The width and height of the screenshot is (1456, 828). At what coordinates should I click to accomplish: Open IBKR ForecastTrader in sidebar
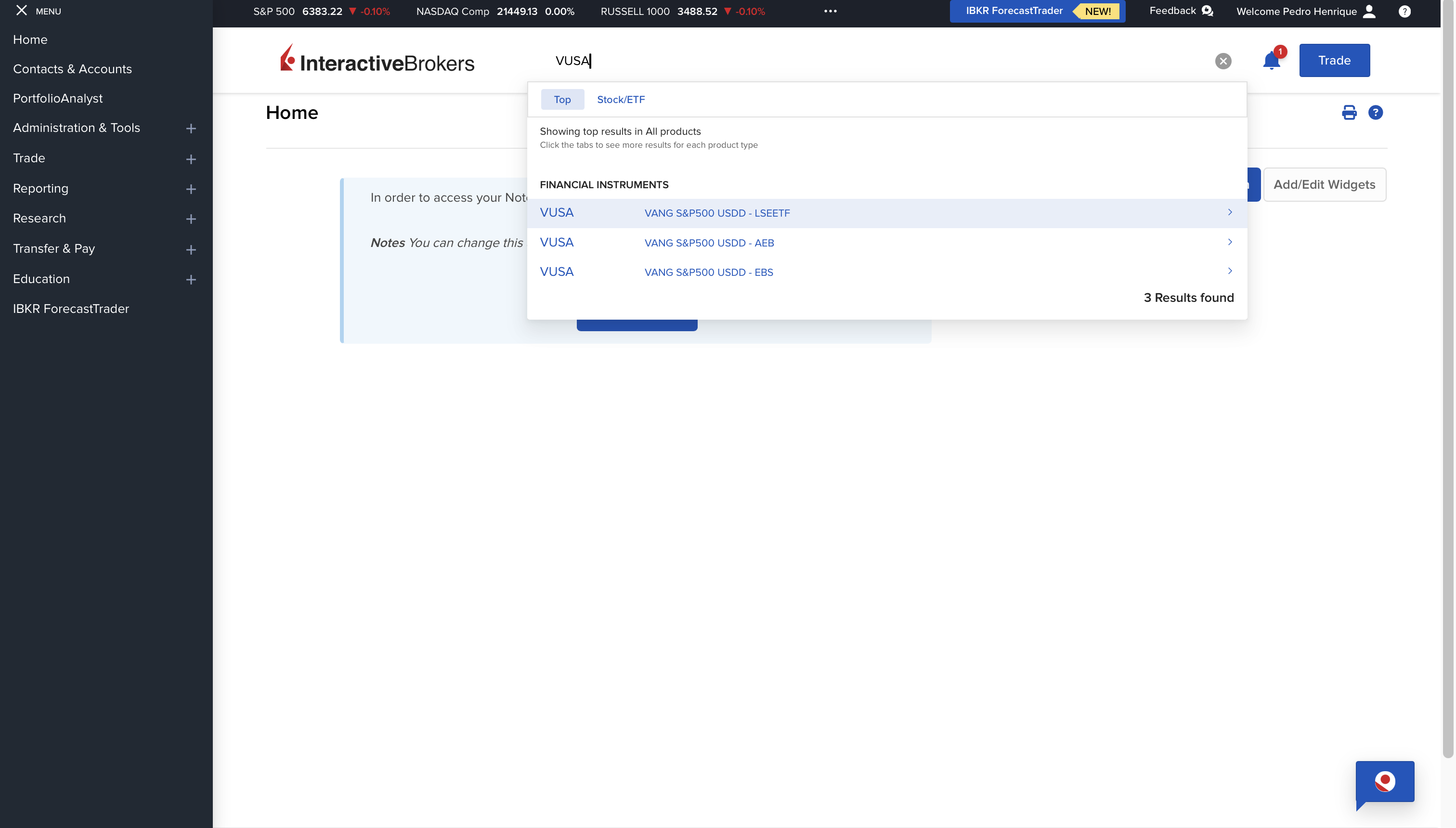pos(71,309)
